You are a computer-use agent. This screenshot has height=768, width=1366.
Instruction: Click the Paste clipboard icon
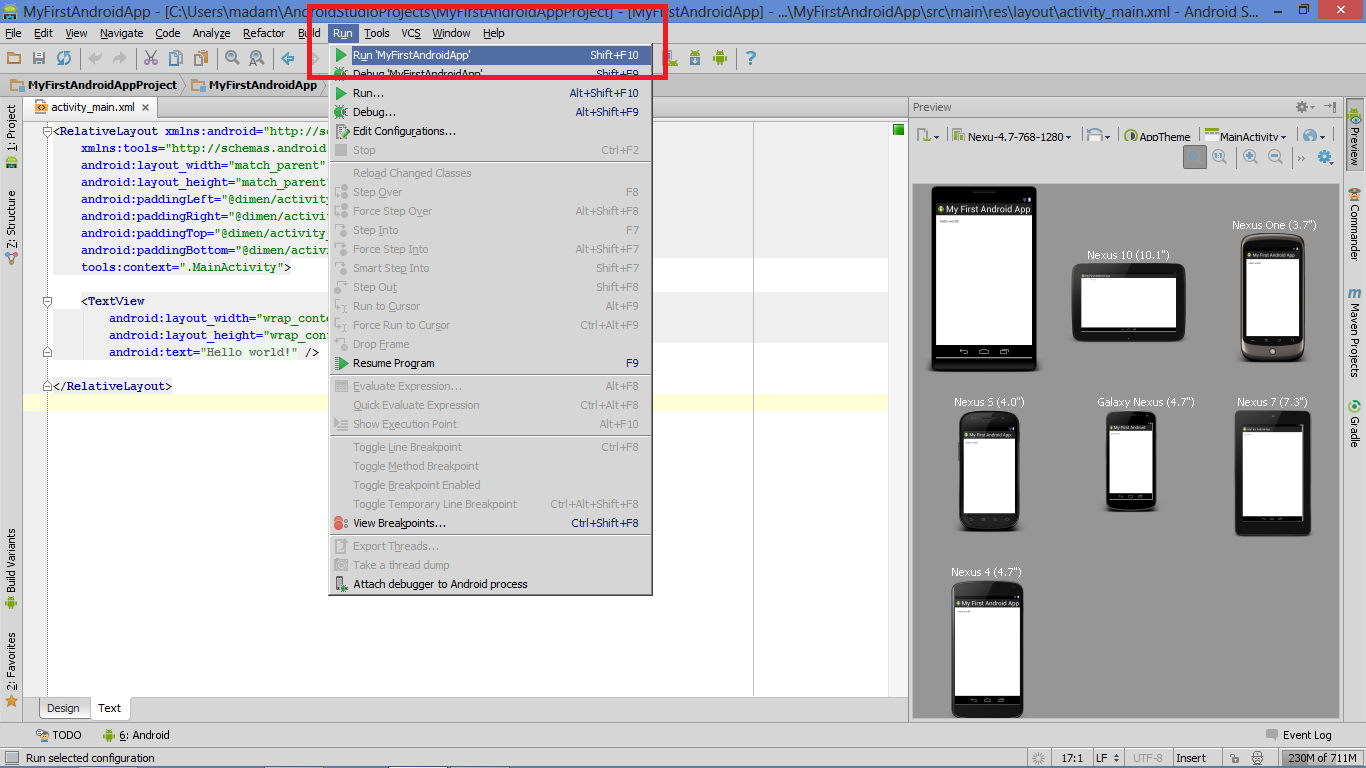[x=200, y=58]
